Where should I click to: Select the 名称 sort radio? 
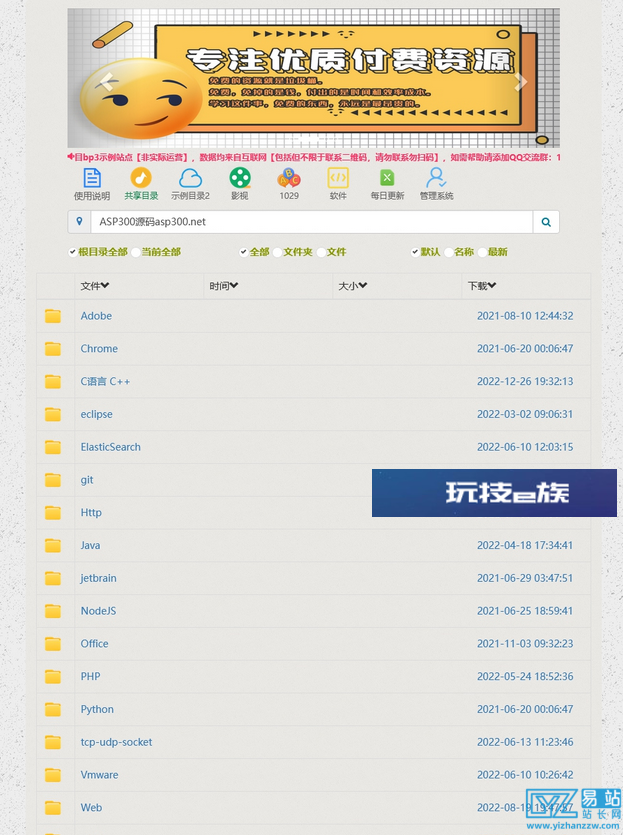coord(449,252)
